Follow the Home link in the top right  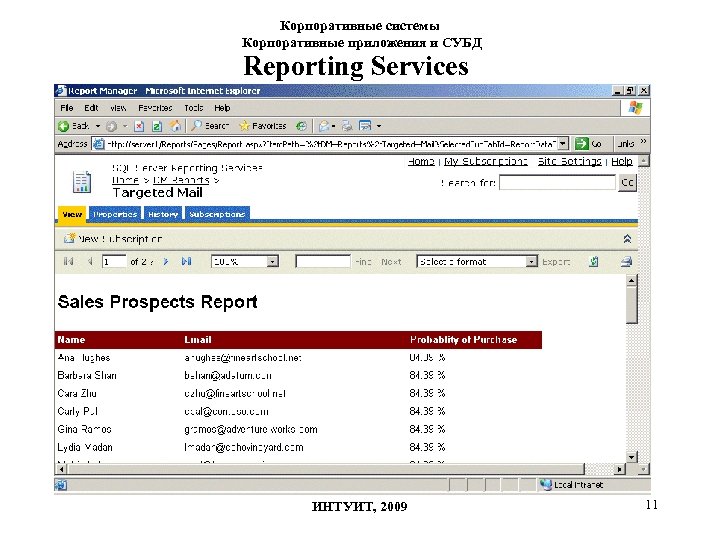[x=421, y=162]
